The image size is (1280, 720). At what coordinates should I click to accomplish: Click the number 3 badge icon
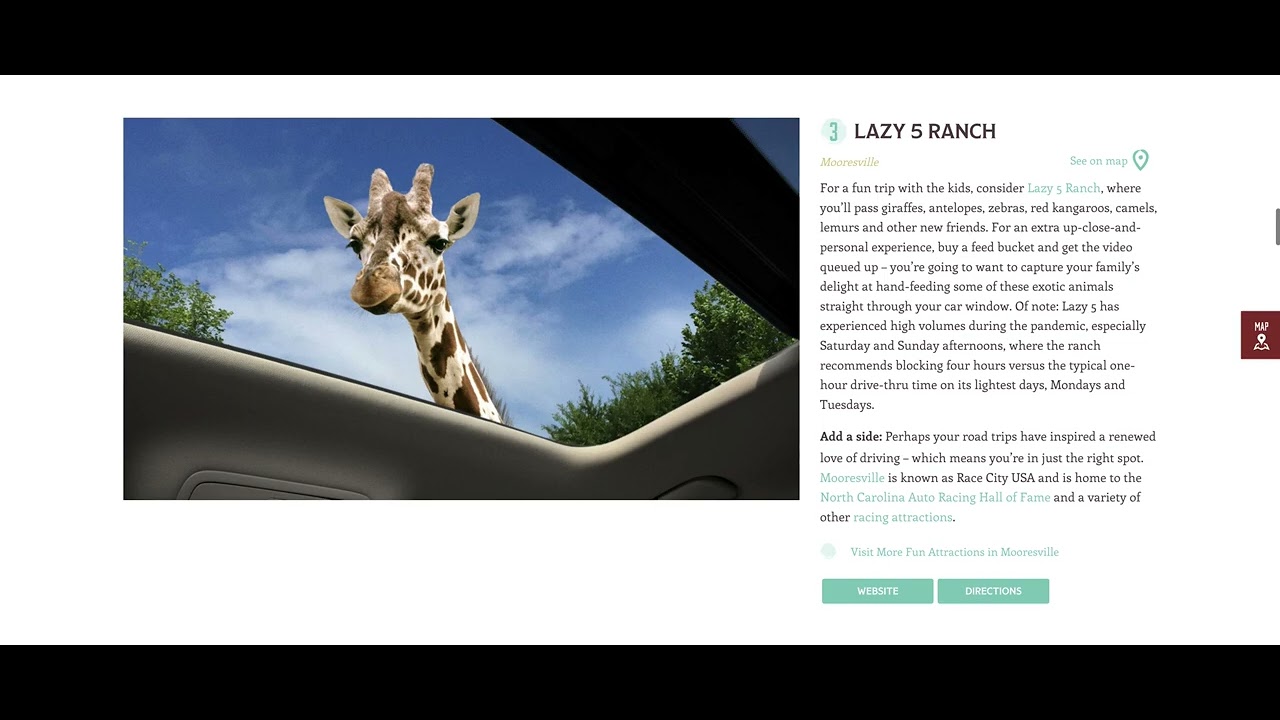[x=833, y=131]
